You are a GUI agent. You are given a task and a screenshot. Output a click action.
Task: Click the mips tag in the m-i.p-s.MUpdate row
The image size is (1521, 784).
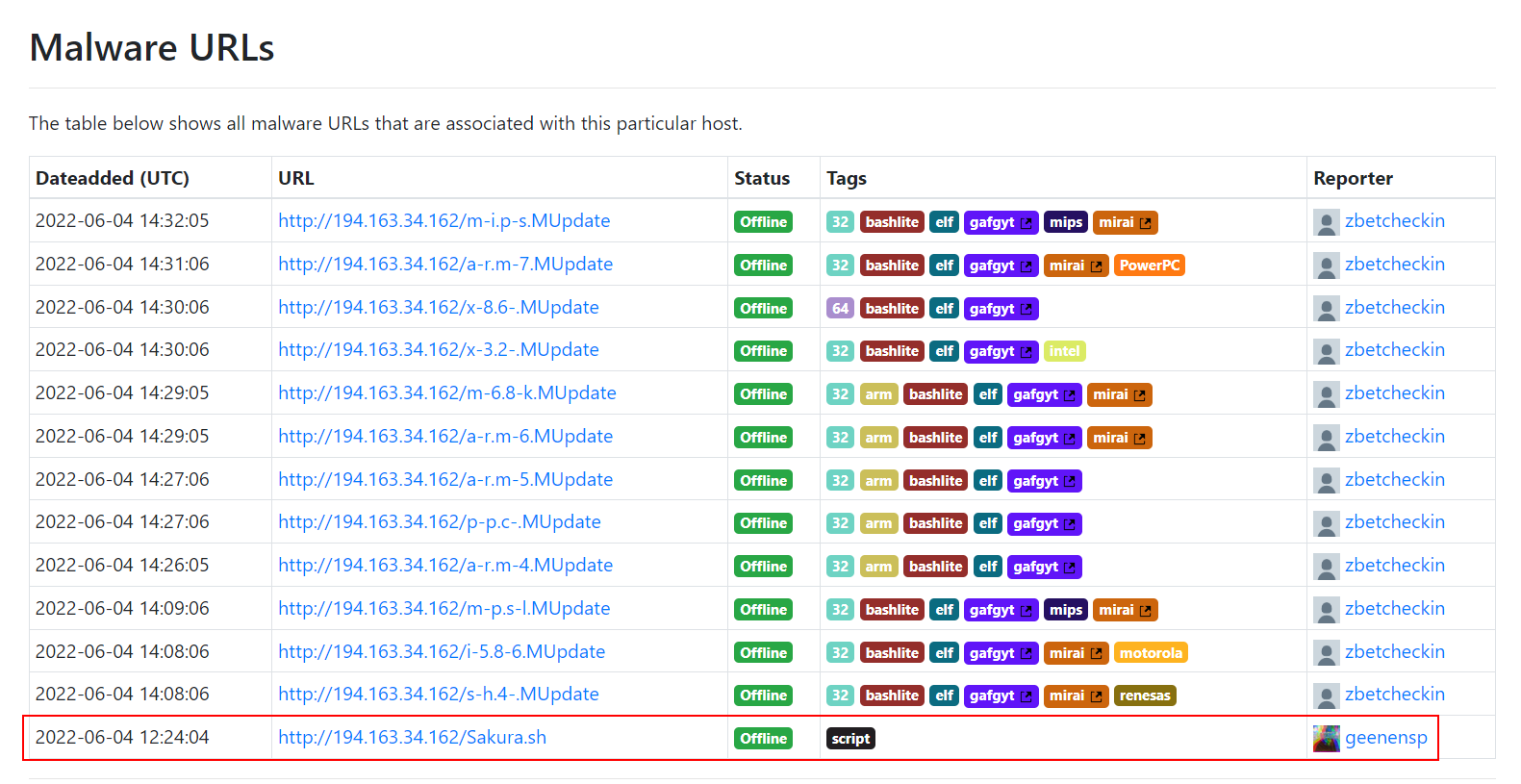[x=1066, y=222]
